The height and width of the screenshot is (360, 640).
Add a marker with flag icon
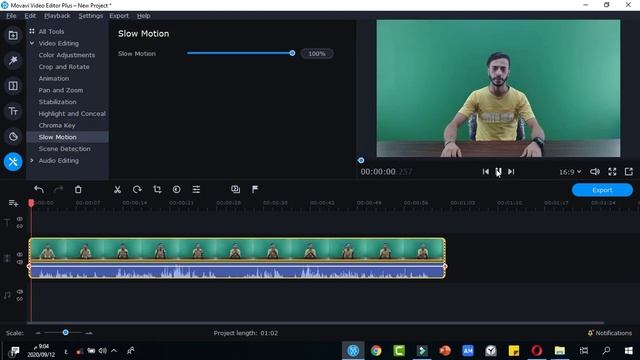(x=255, y=189)
